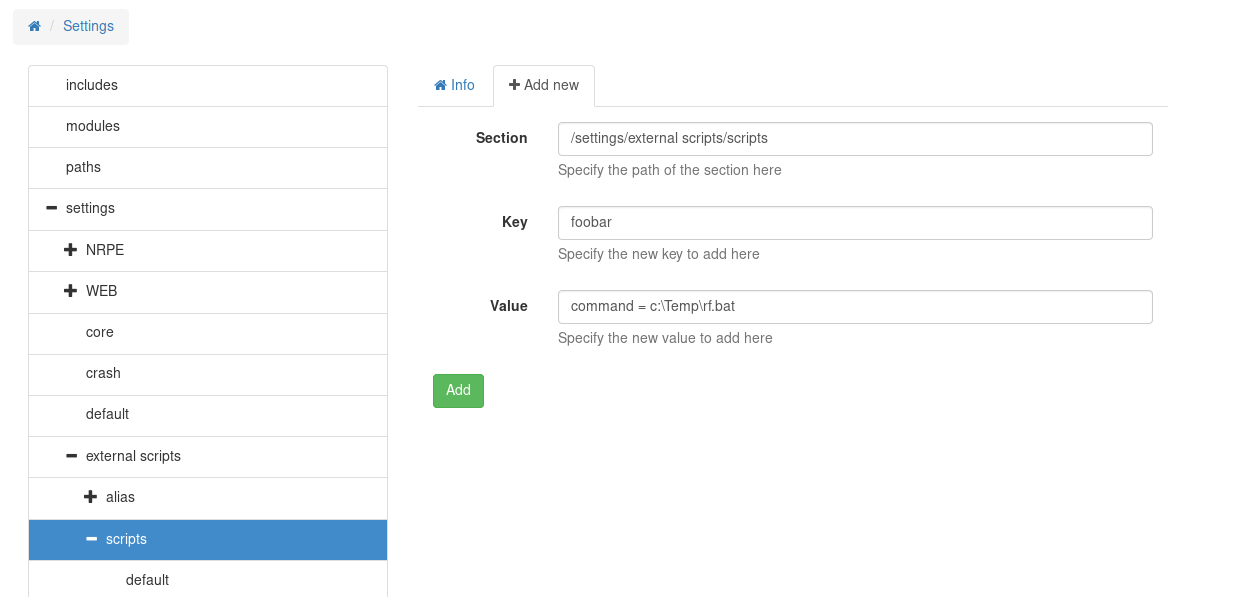This screenshot has height=597, width=1238.
Task: Collapse the highlighted scripts node minus icon
Action: [x=91, y=539]
